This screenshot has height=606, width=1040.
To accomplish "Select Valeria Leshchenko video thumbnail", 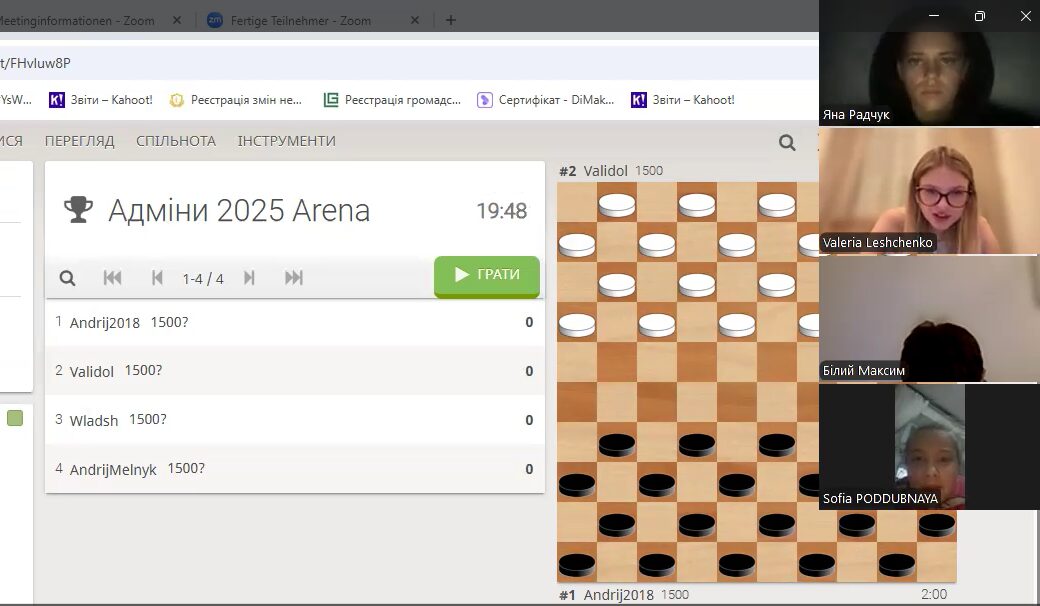I will (929, 191).
